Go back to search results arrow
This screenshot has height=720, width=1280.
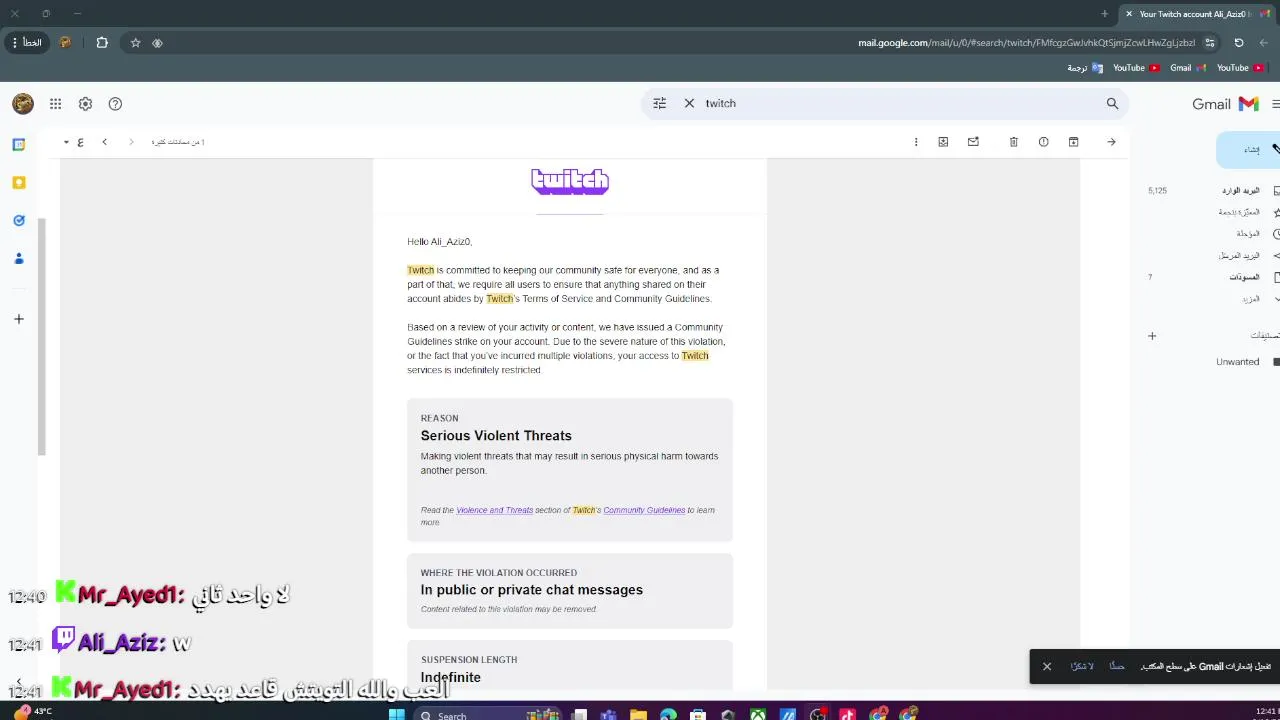1111,142
